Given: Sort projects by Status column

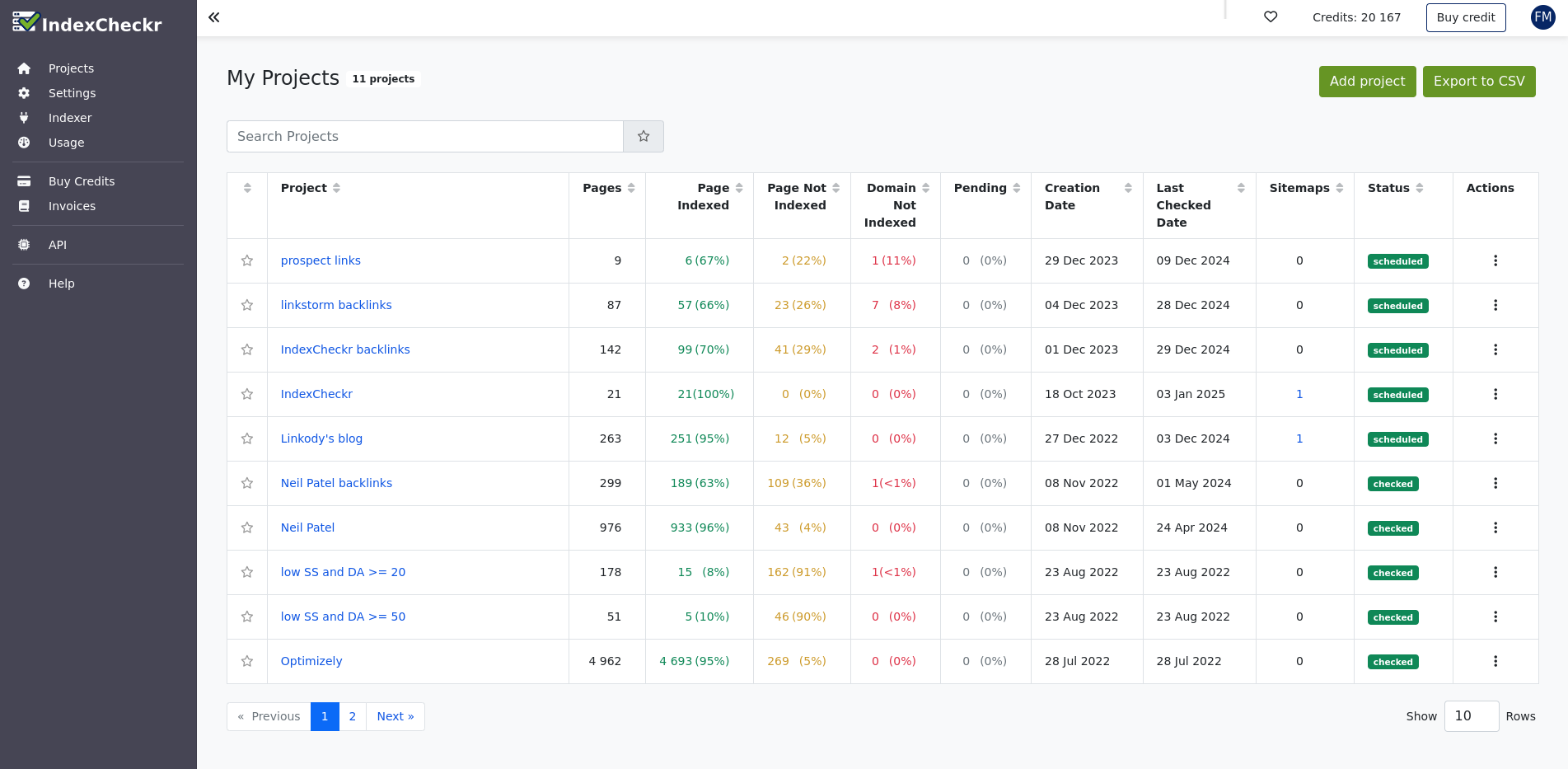Looking at the screenshot, I should (1419, 188).
